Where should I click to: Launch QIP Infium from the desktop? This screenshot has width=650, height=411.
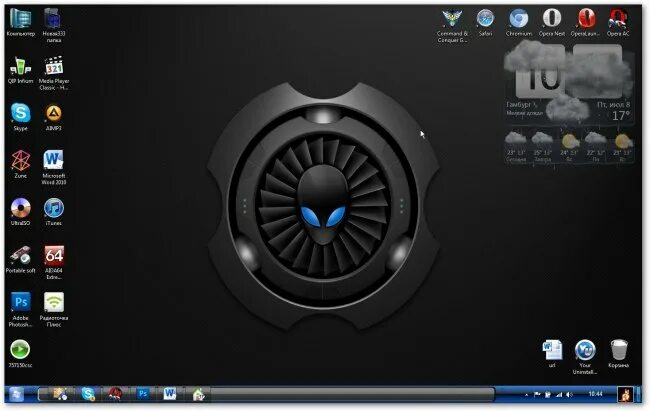tap(20, 70)
